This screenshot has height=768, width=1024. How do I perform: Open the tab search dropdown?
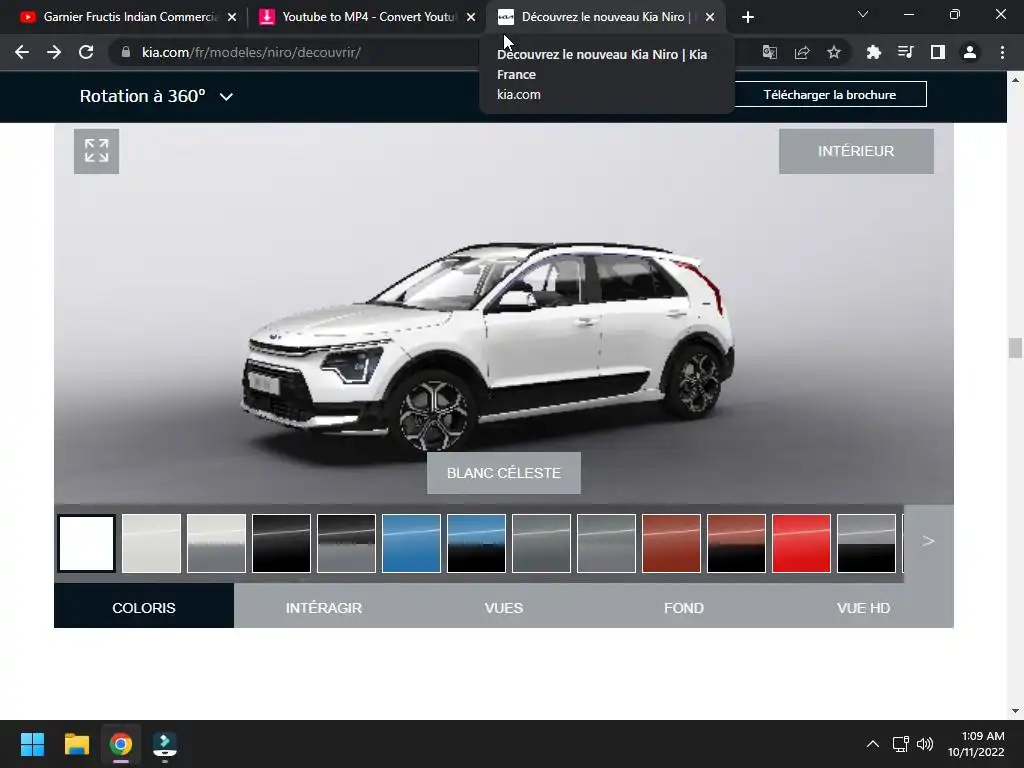tap(863, 14)
